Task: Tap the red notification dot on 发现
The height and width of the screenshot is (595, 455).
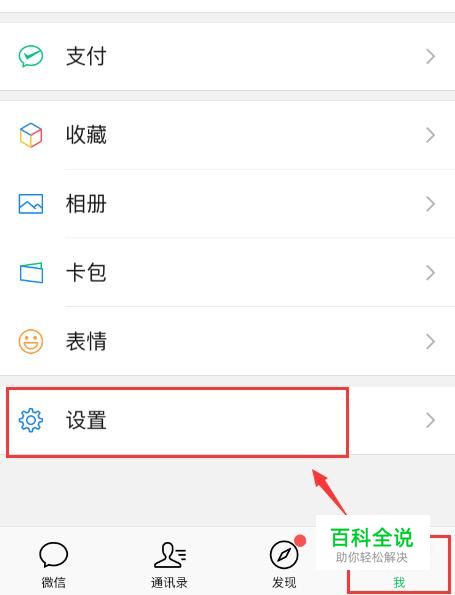Action: (x=300, y=540)
